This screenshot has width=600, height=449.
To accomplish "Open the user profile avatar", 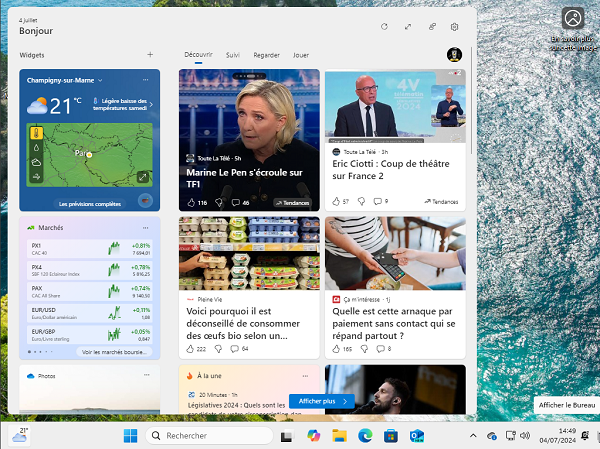I will (x=453, y=55).
